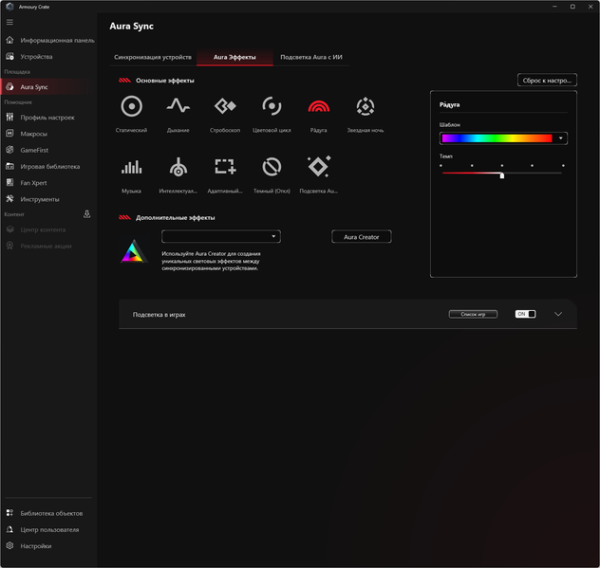Open Устройства in the sidebar

[x=49, y=57]
